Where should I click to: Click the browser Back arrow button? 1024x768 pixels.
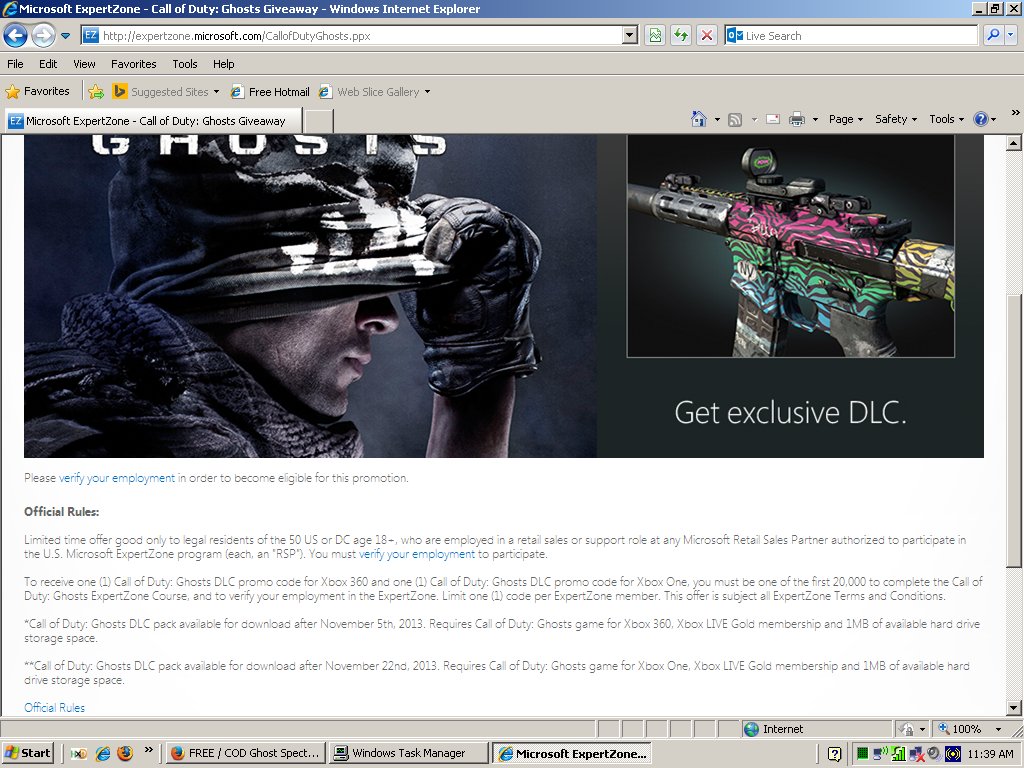coord(15,36)
